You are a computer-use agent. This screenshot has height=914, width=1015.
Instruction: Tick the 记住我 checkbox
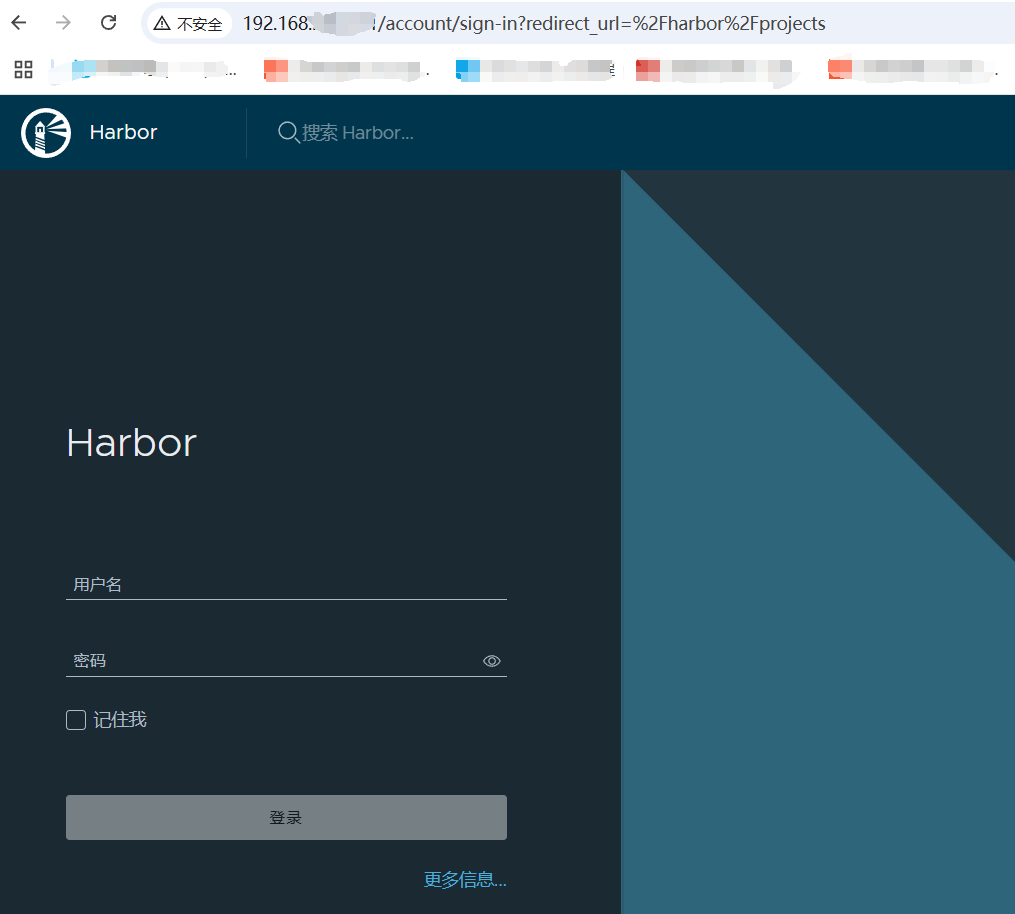[76, 720]
